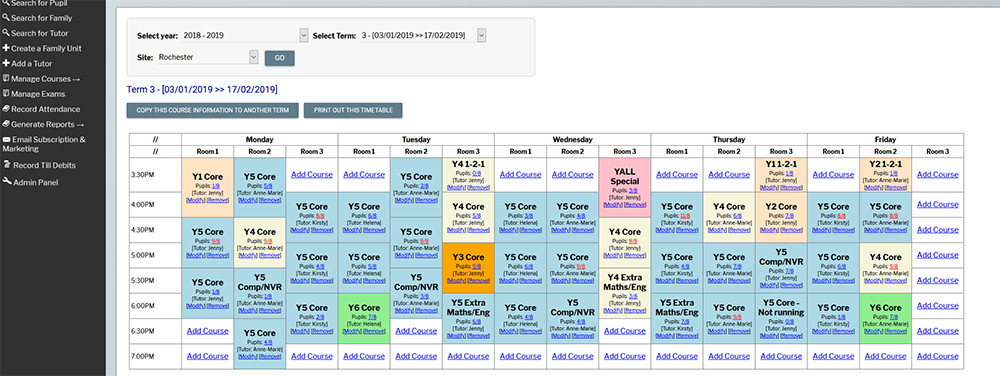Open the Site dropdown showing Rochester

point(207,57)
